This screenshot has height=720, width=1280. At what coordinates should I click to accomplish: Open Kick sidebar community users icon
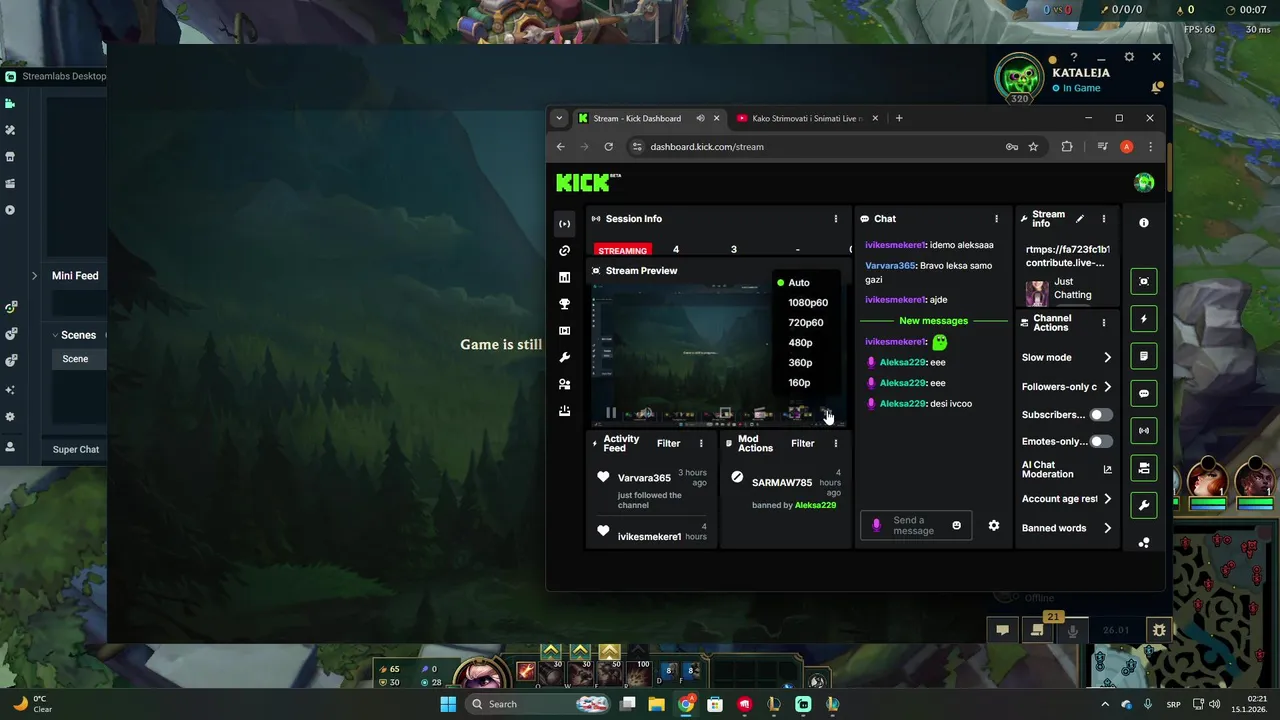pyautogui.click(x=564, y=384)
